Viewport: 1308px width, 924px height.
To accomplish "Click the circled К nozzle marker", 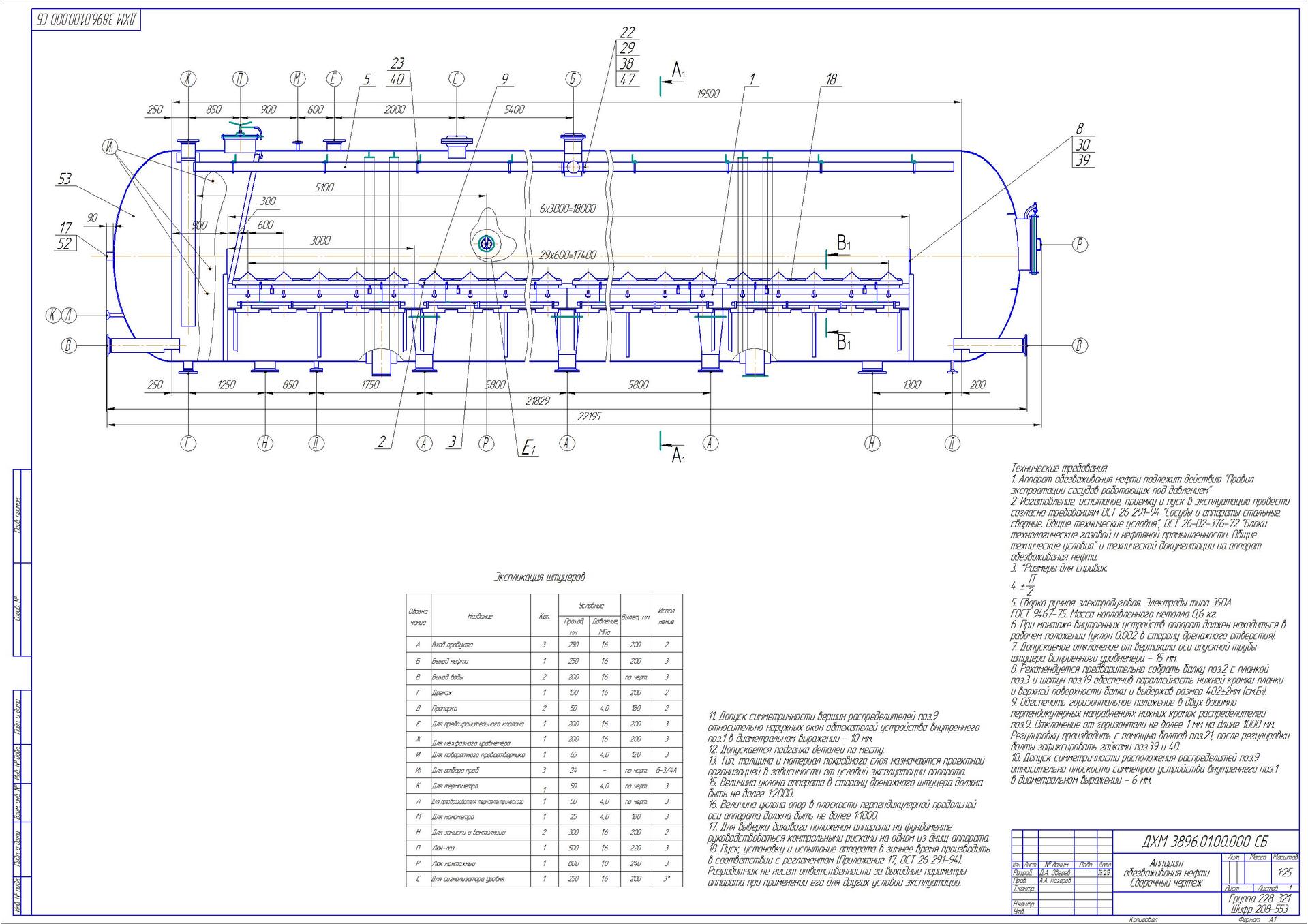I will tap(53, 315).
